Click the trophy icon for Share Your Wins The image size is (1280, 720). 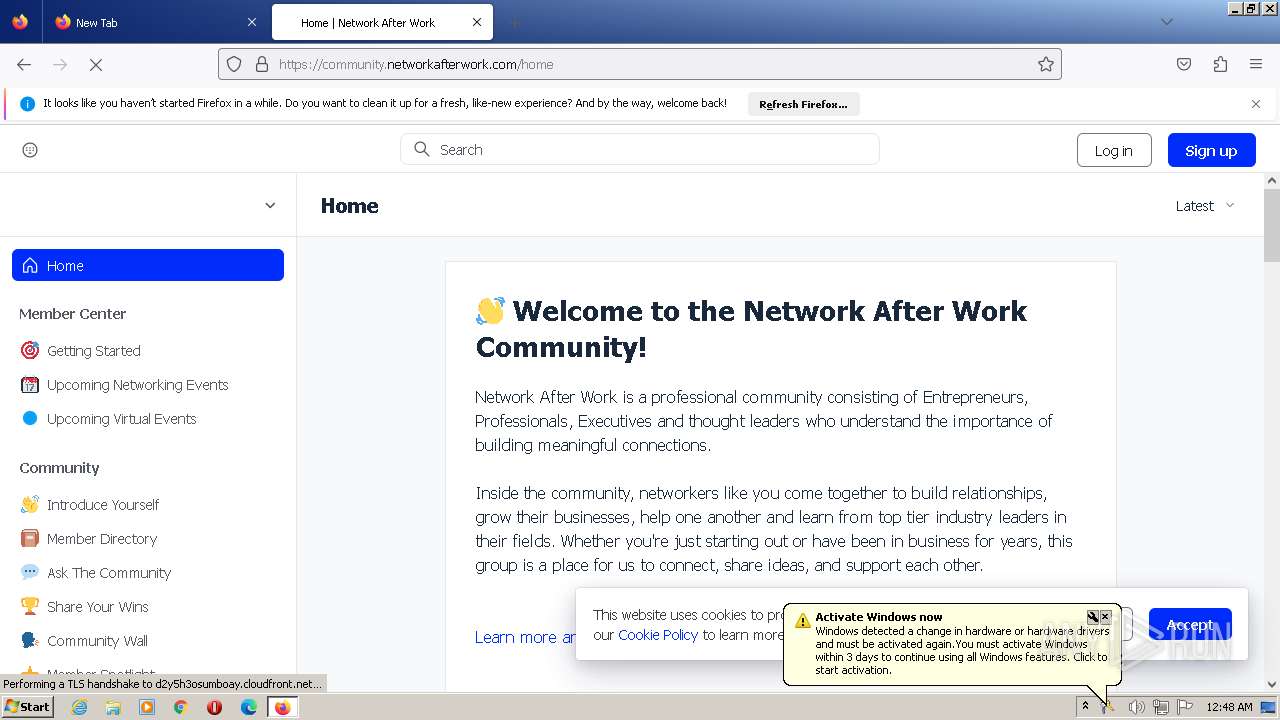coord(30,607)
